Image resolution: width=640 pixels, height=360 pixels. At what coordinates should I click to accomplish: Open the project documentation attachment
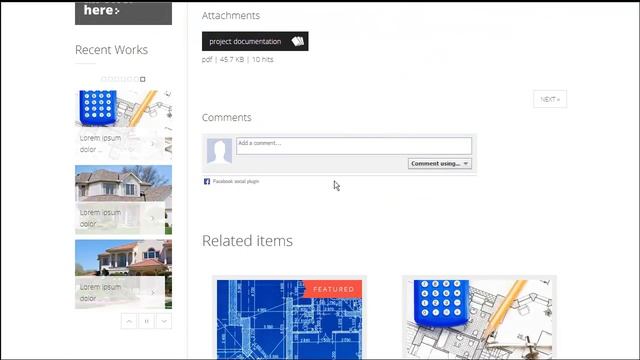[255, 41]
